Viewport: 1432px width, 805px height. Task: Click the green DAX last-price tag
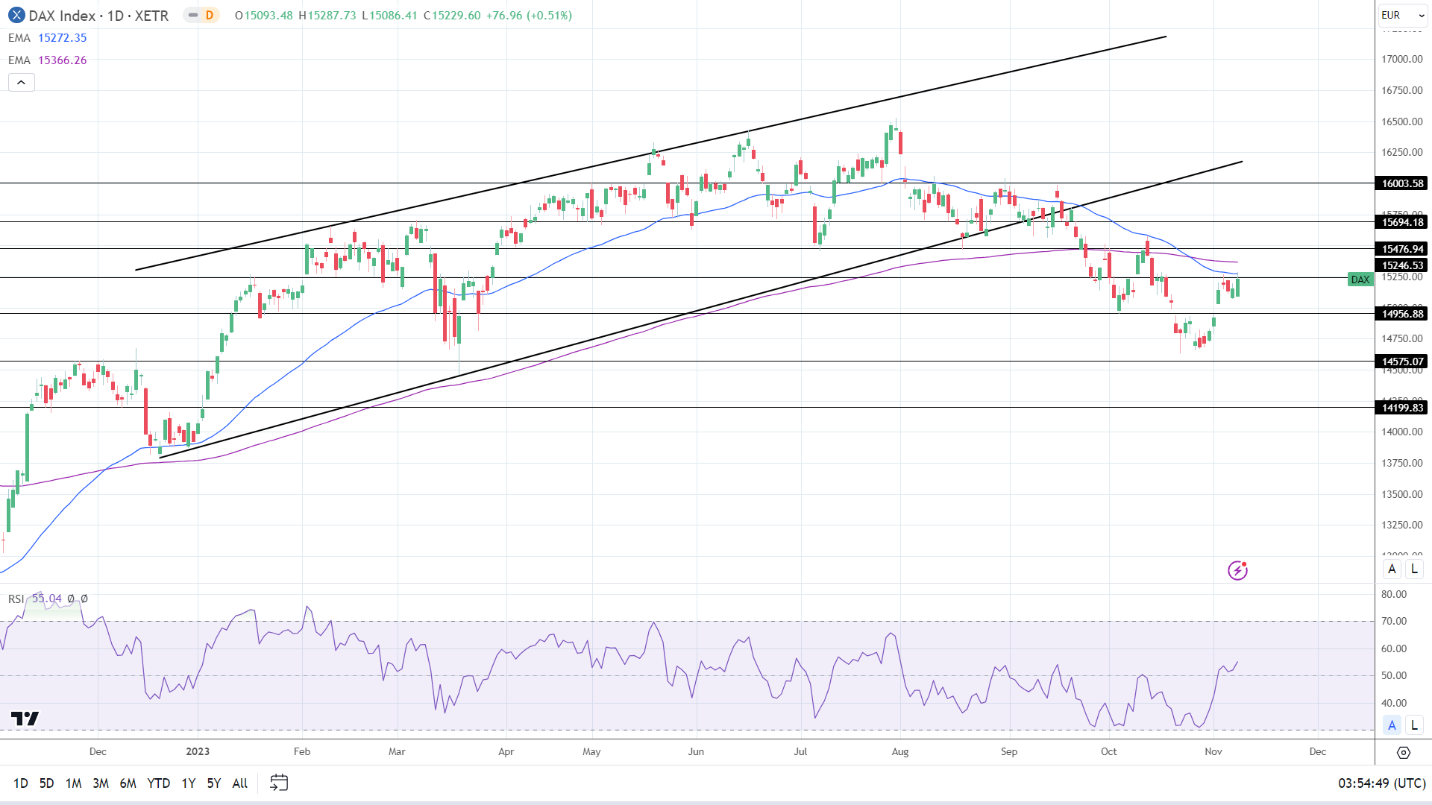[x=1360, y=279]
